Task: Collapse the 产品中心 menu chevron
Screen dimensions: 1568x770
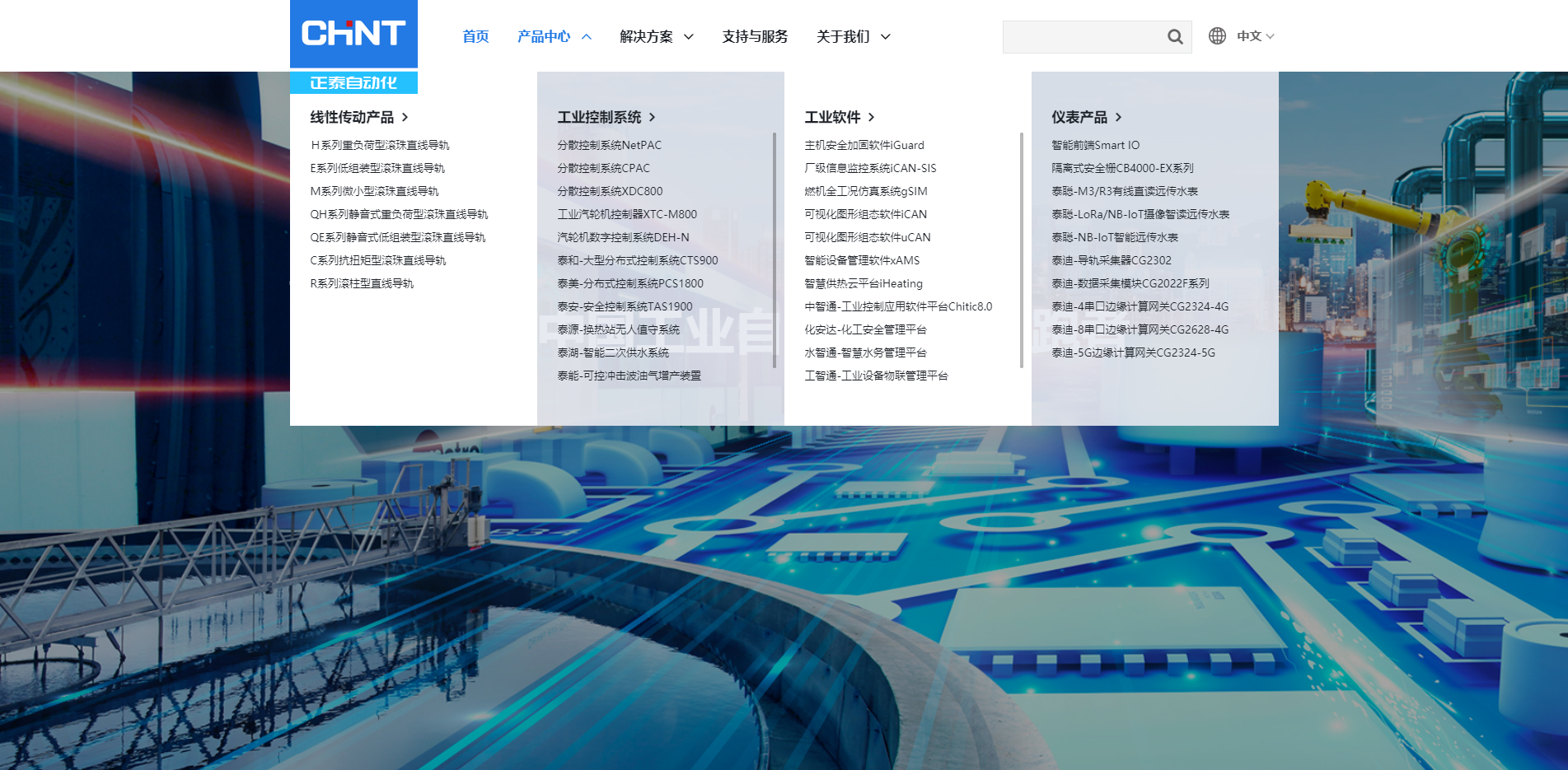Action: pyautogui.click(x=587, y=37)
